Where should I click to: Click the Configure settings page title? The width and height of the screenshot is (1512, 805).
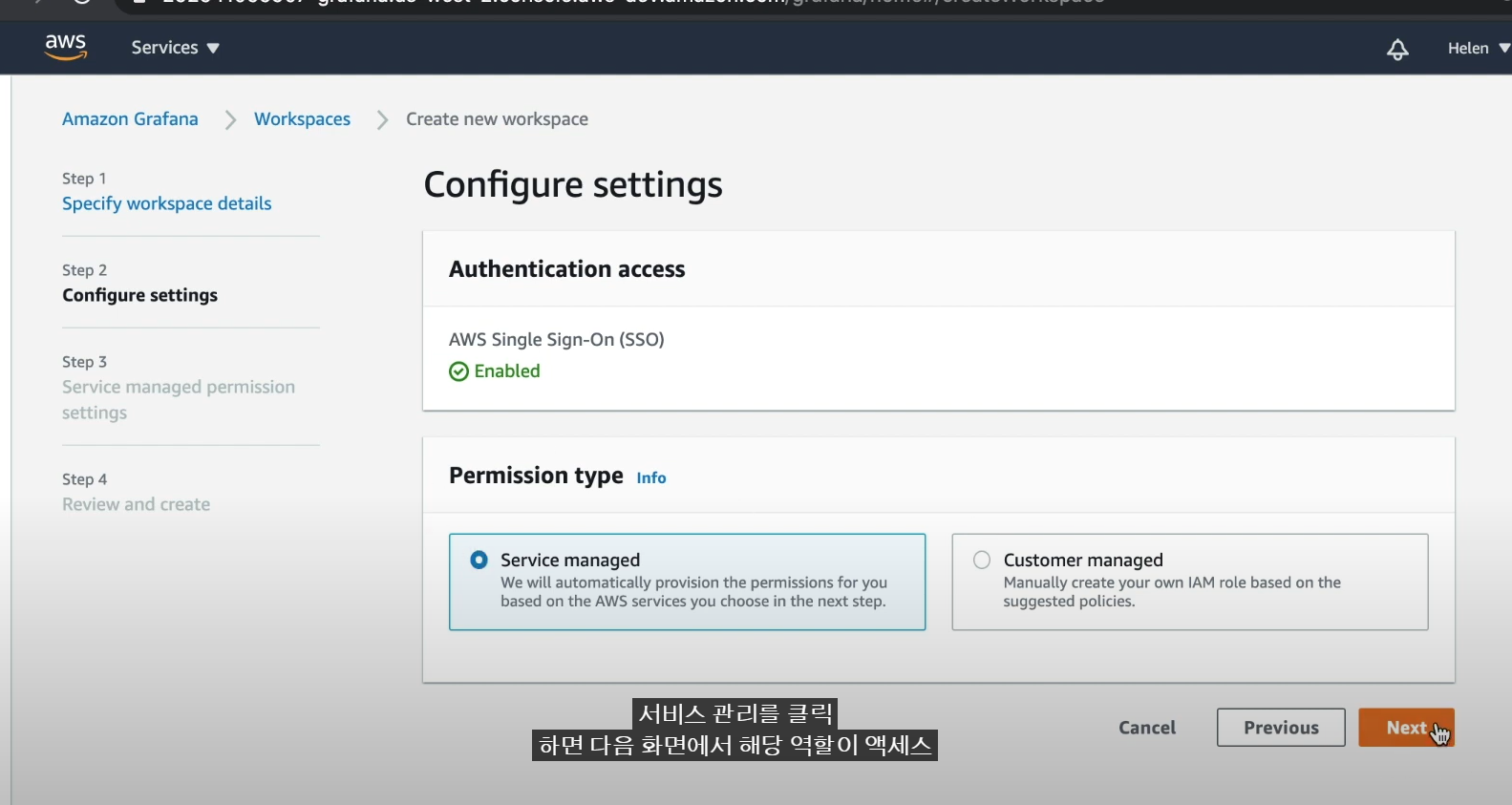click(x=573, y=184)
